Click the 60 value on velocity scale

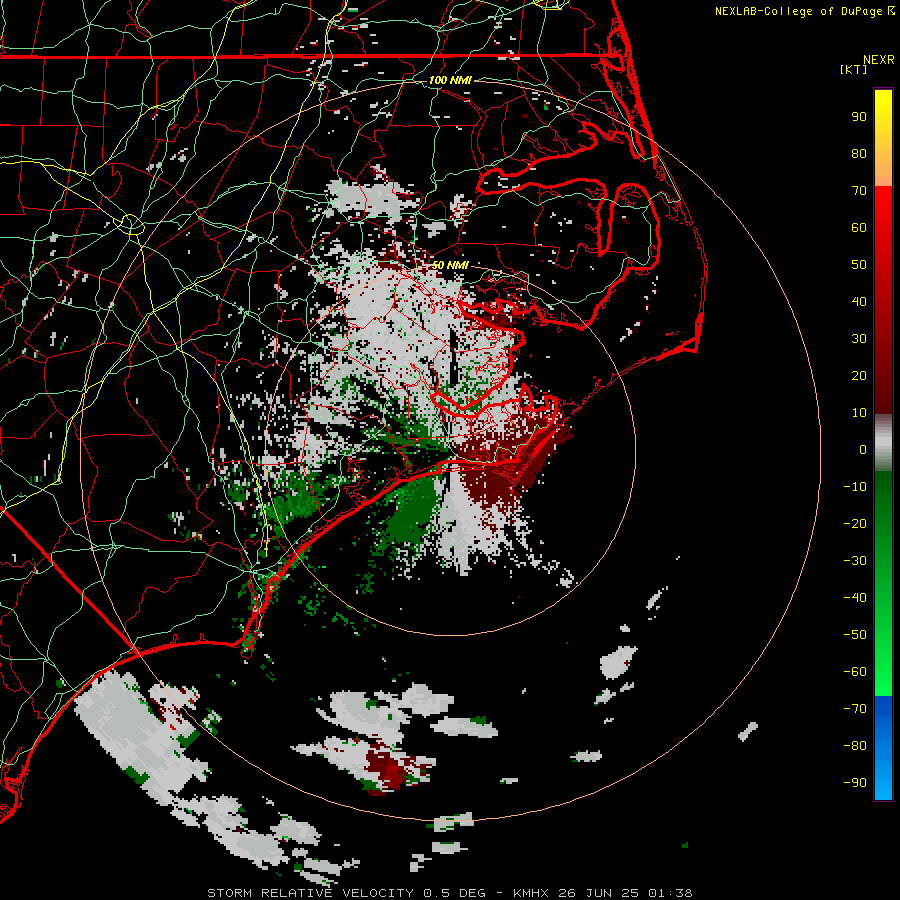pyautogui.click(x=859, y=227)
